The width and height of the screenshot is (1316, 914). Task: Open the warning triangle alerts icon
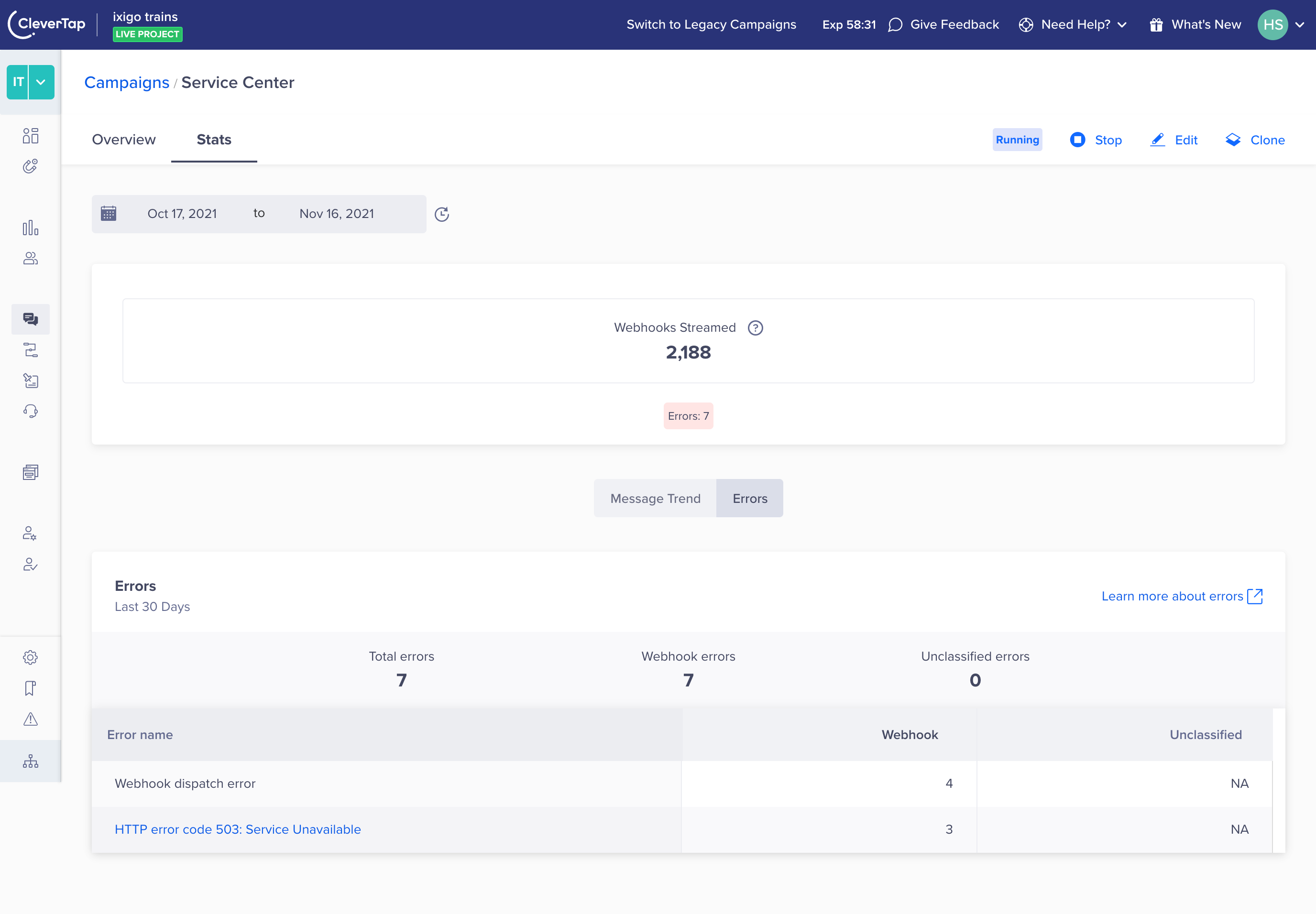[x=30, y=718]
